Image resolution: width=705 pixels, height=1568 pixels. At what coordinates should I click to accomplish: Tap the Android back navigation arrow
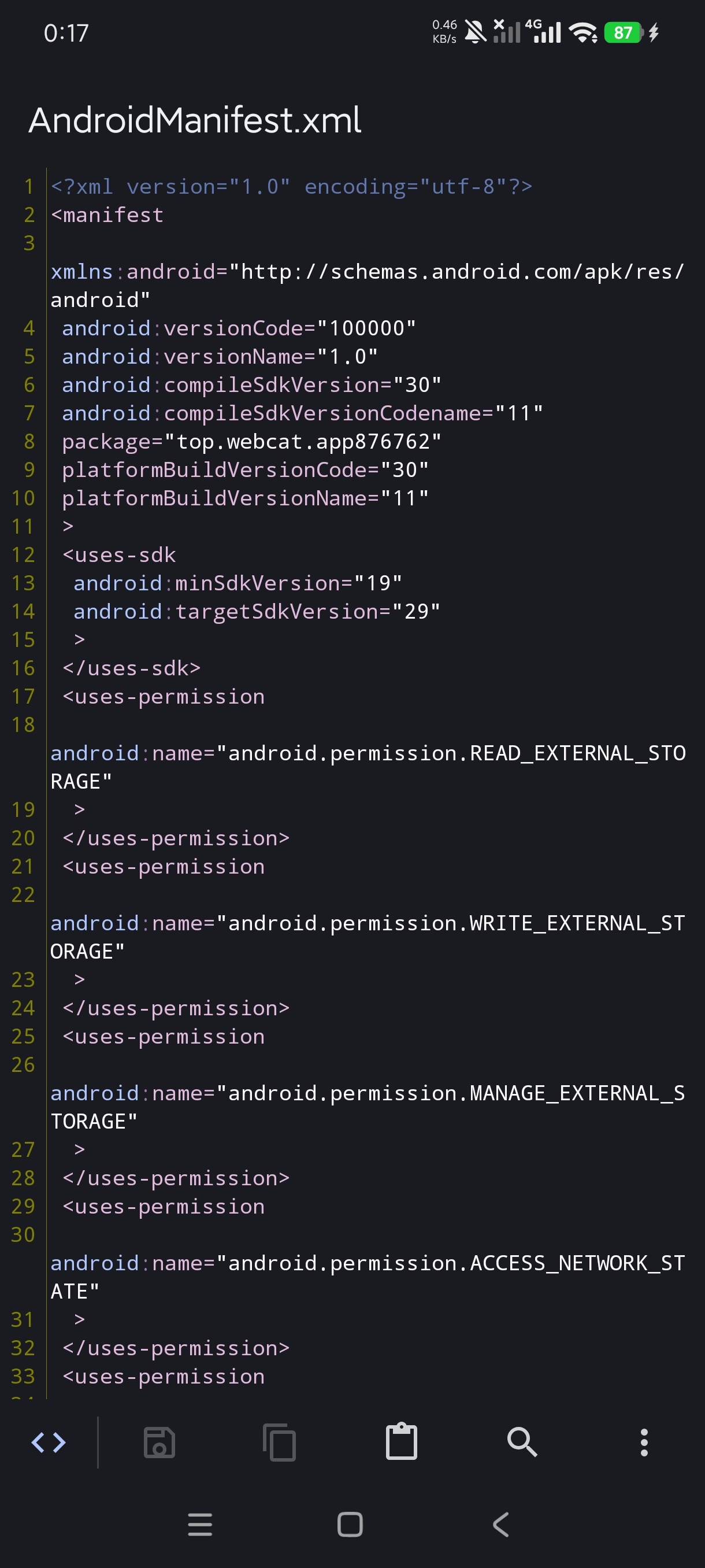500,1524
